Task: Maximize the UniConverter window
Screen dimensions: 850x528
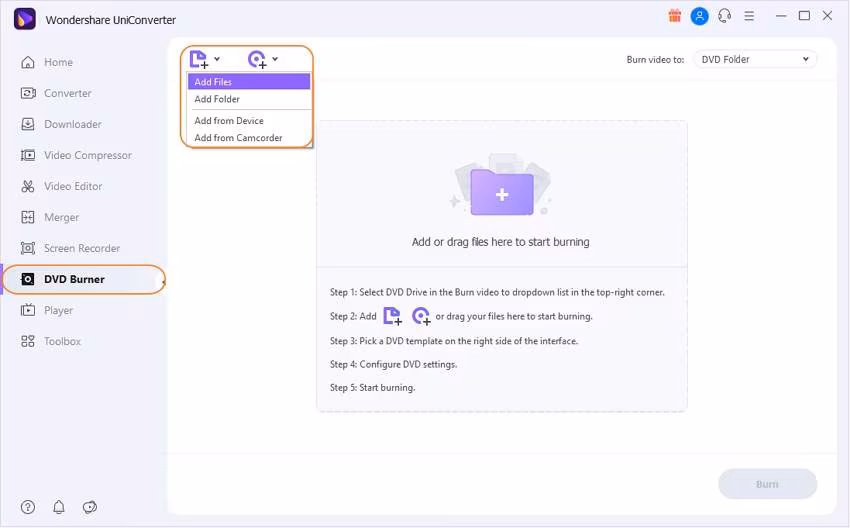Action: (x=804, y=16)
